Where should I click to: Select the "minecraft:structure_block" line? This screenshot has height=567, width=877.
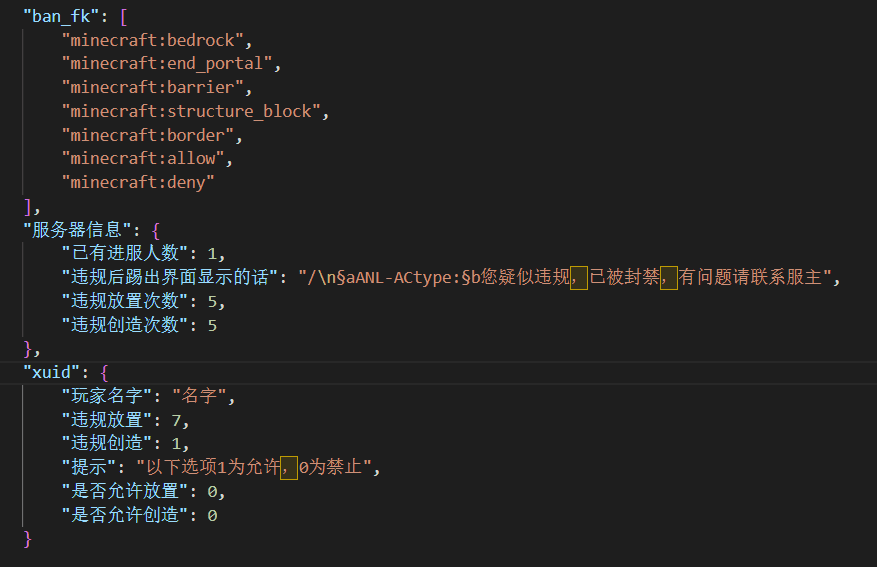coord(191,111)
